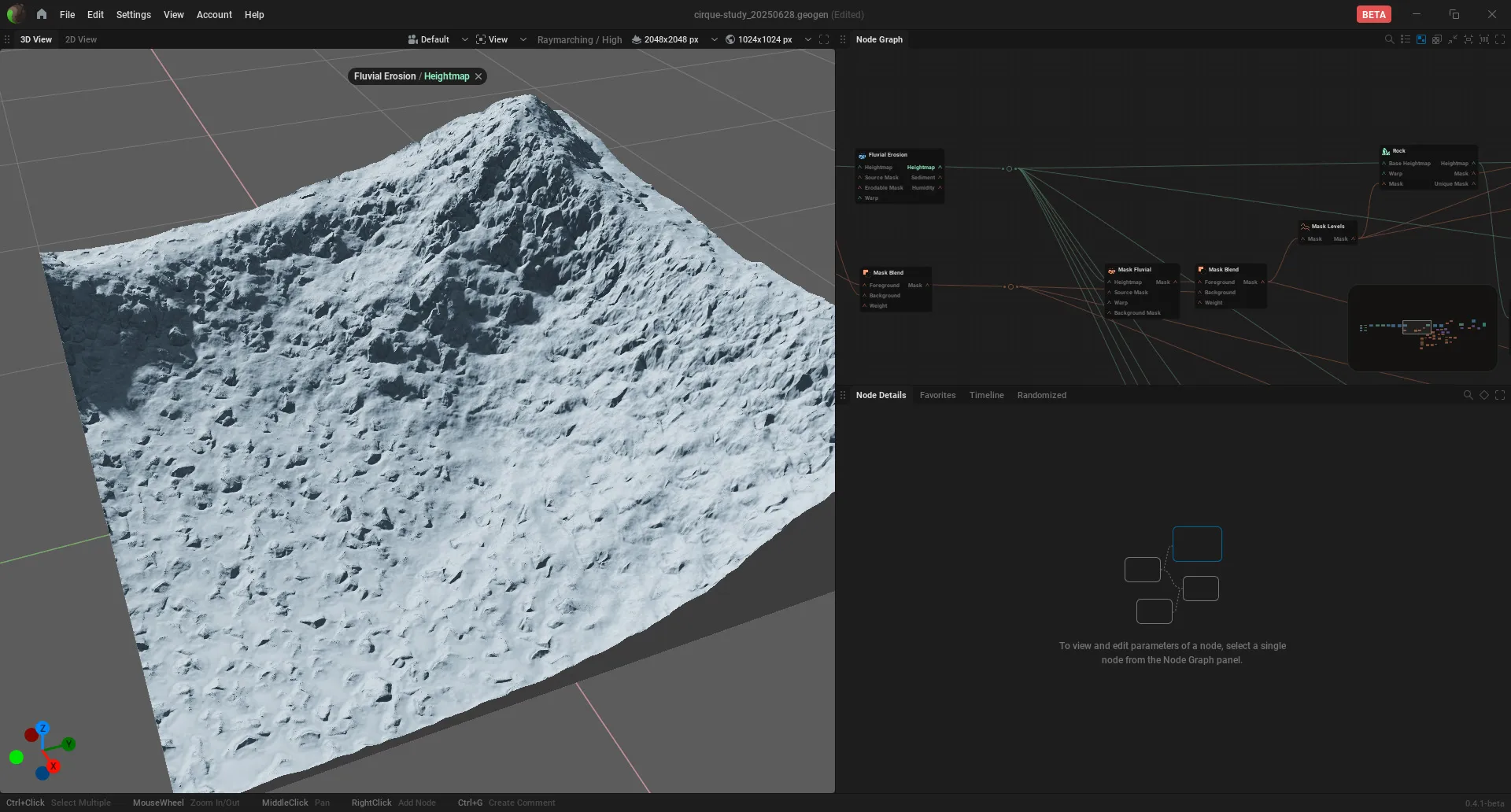Set node graph zoom to 100
The image size is (1511, 812).
click(x=1483, y=39)
